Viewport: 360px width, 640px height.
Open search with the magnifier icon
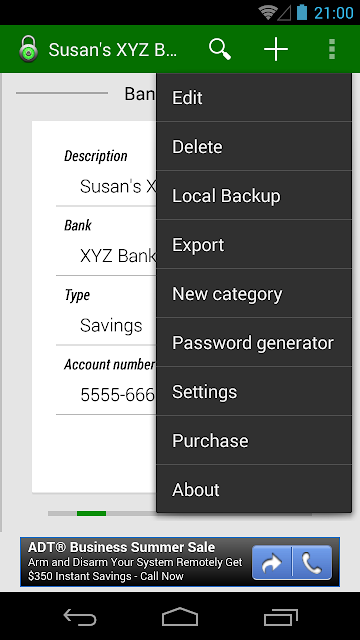[x=220, y=49]
